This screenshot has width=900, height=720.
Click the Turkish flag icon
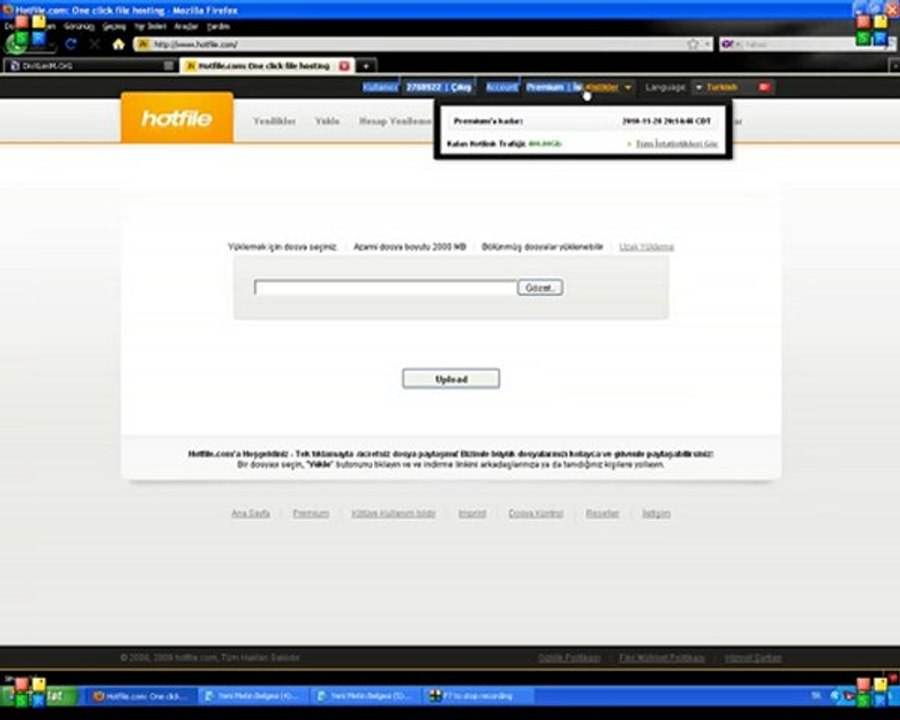pos(764,87)
